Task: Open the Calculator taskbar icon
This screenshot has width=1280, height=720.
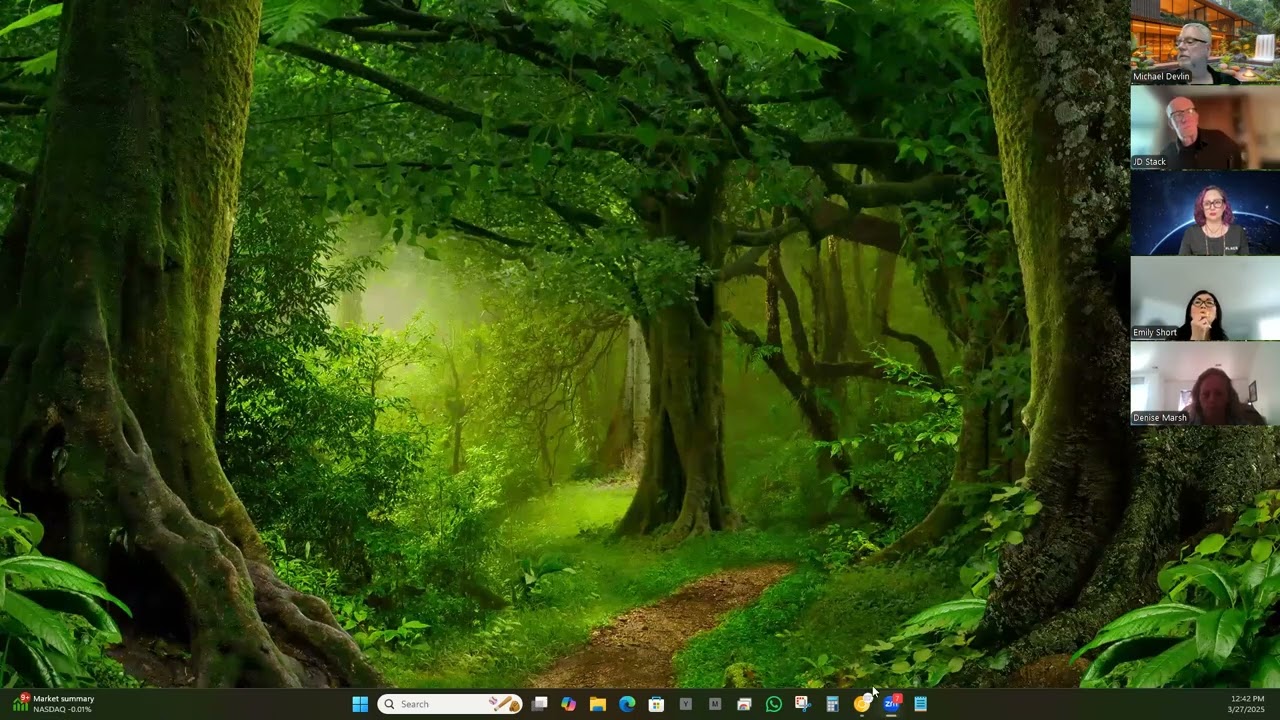Action: (832, 704)
